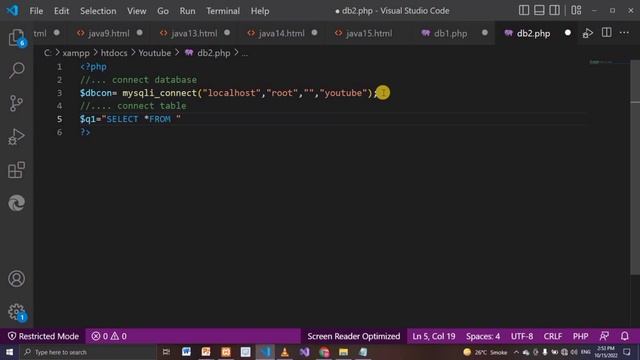Click the vertical editor scrollbar
640x360 pixels.
click(635, 167)
